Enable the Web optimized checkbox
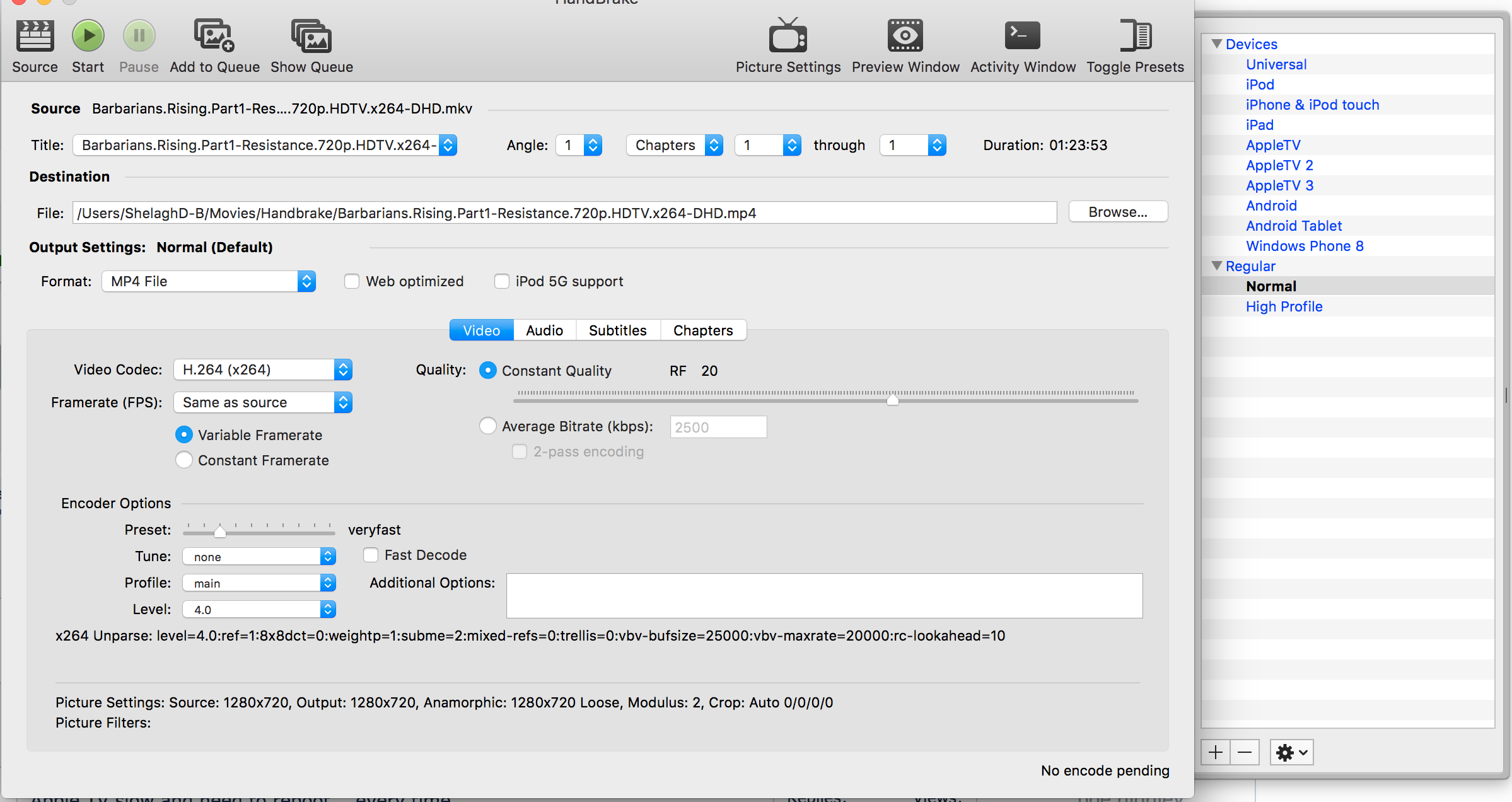This screenshot has width=1512, height=802. [x=352, y=281]
